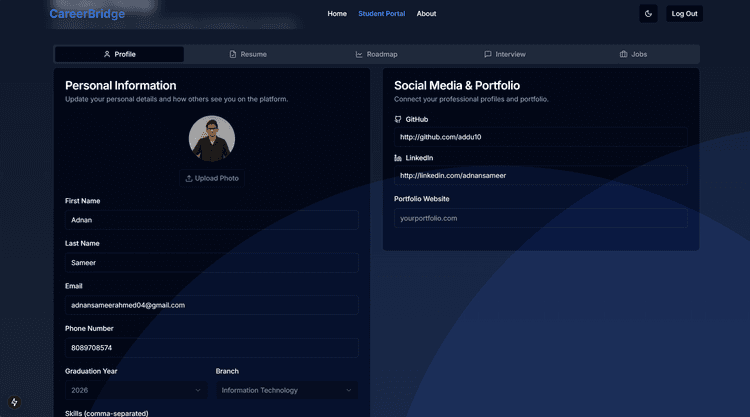Screen dimensions: 750x417
Task: Click the Phone Number label
Action: pos(89,329)
